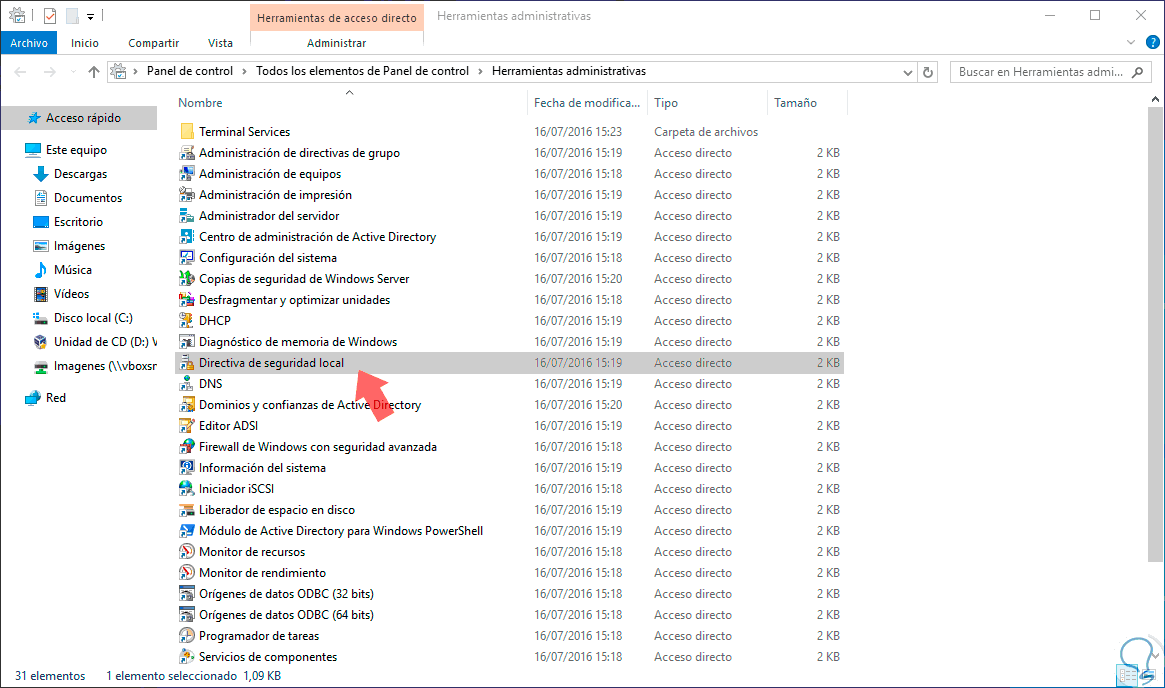Open the Archivo menu
This screenshot has height=688, width=1165.
[29, 43]
